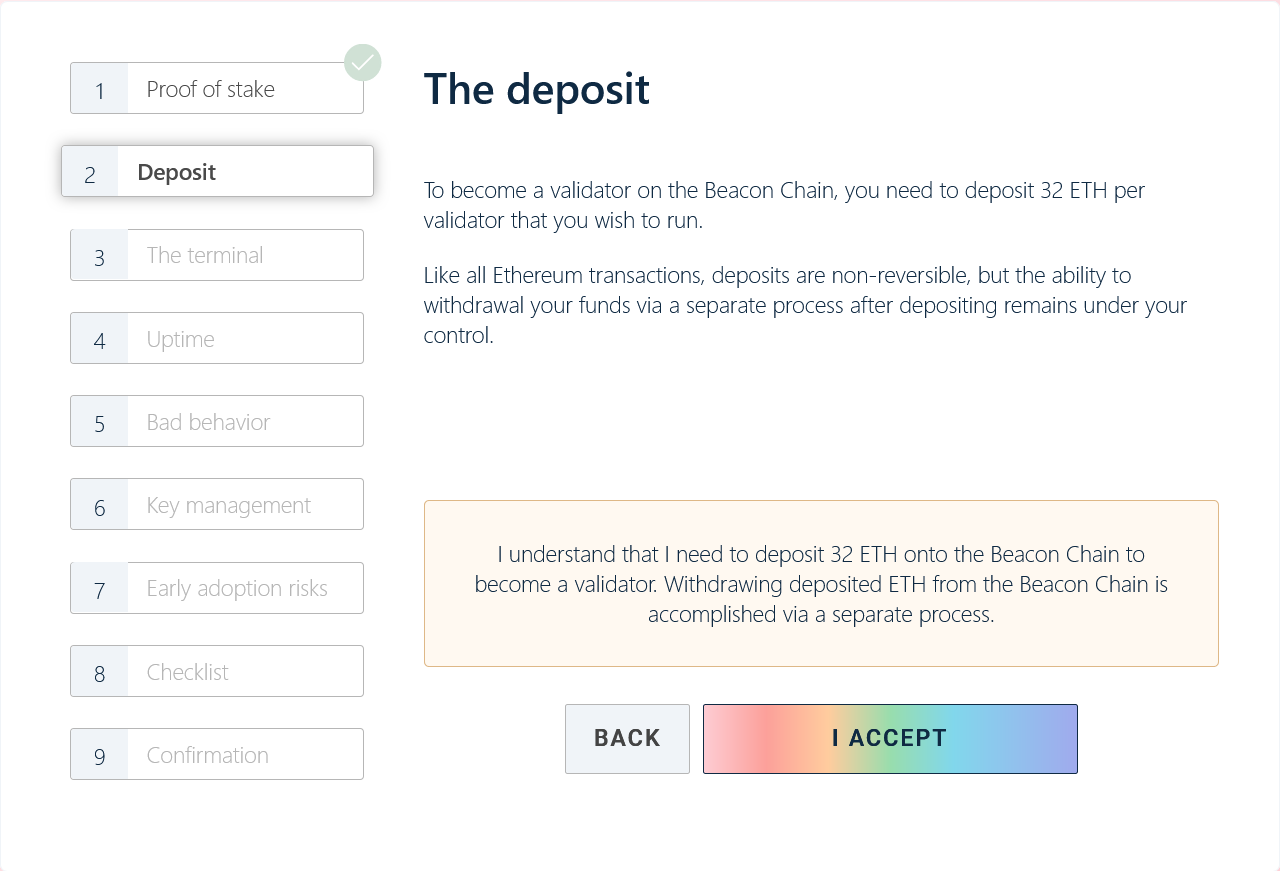This screenshot has height=871, width=1280.
Task: Select the Bad behavior step
Action: [217, 422]
